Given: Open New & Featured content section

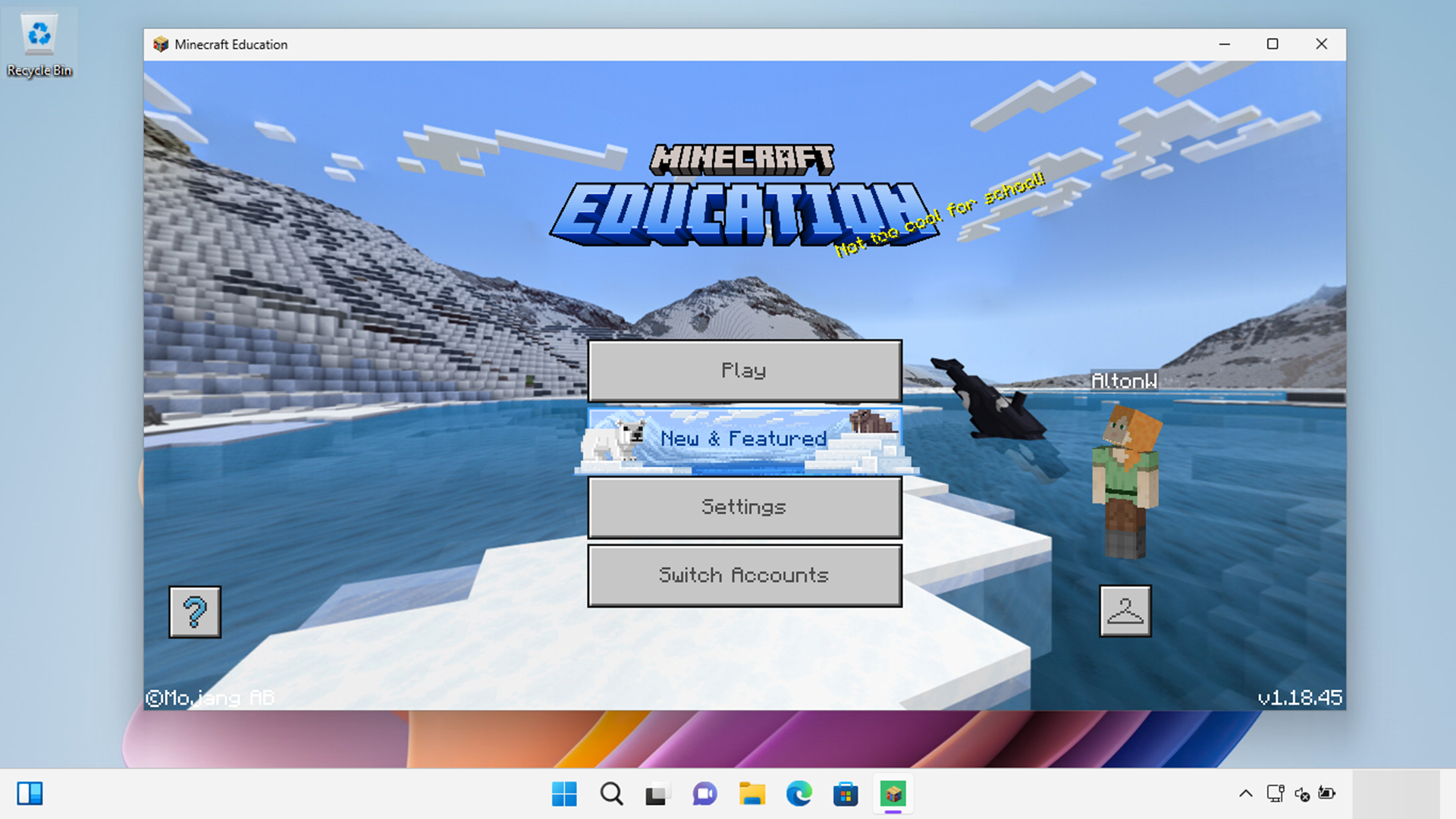Looking at the screenshot, I should click(743, 438).
